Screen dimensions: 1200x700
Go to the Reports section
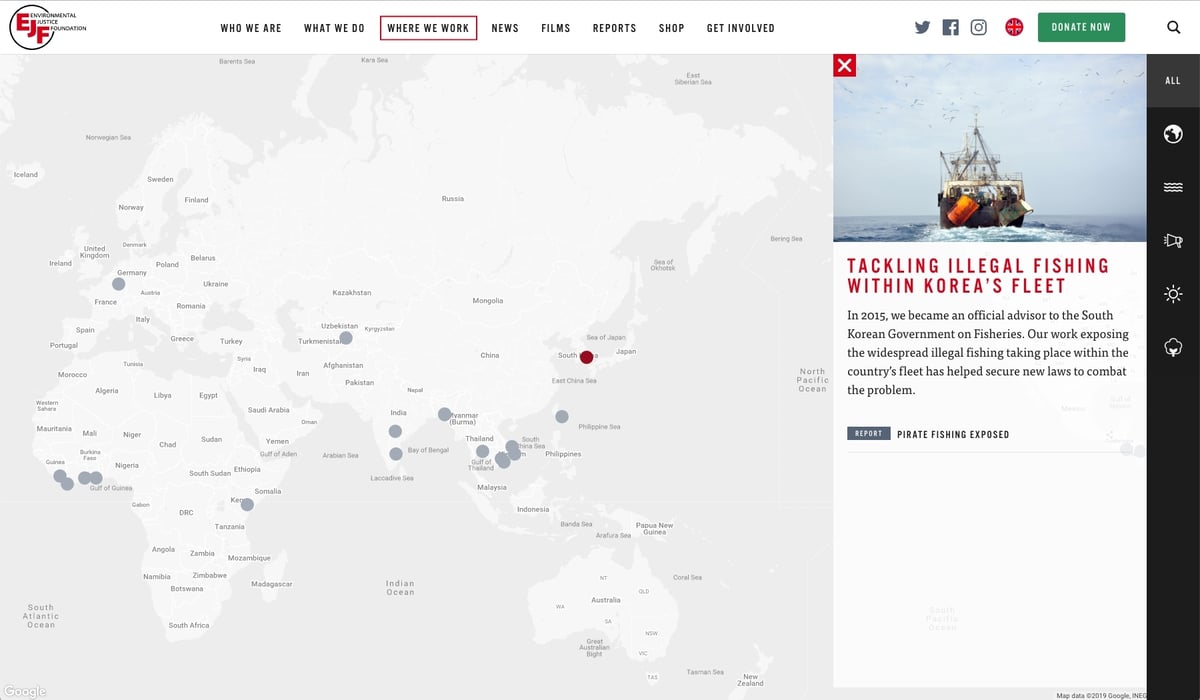point(614,28)
